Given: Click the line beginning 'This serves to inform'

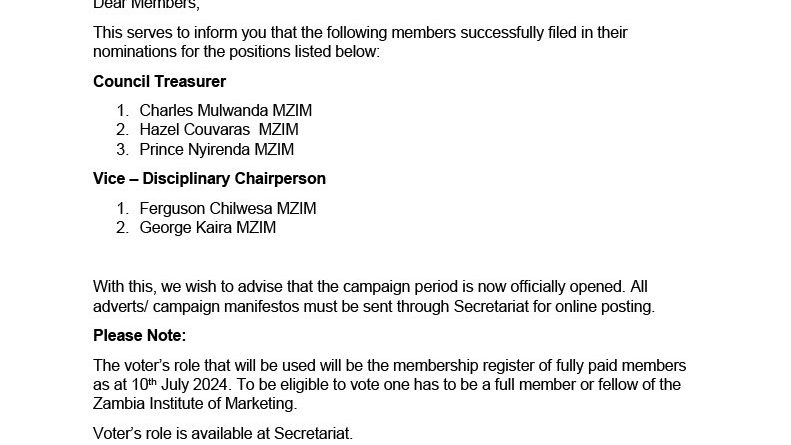Looking at the screenshot, I should [360, 32].
